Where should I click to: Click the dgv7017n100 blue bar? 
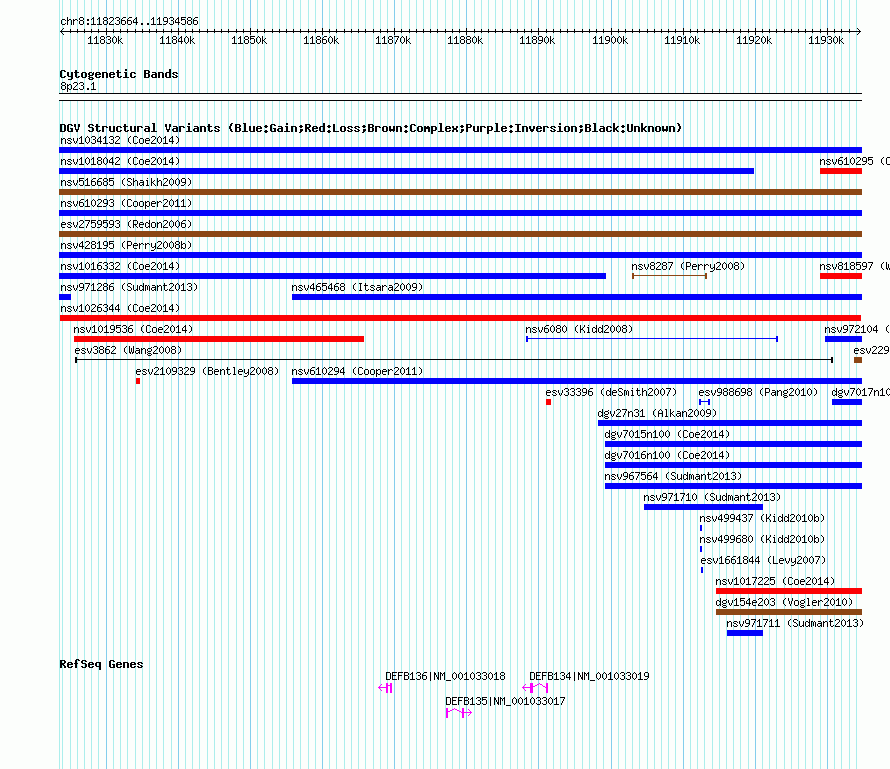click(x=846, y=402)
